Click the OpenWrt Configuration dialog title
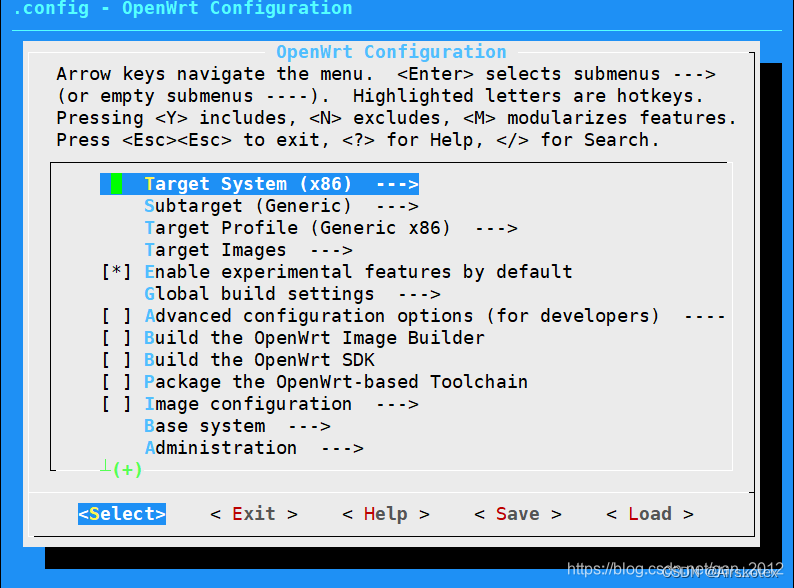The height and width of the screenshot is (588, 794). tap(391, 52)
